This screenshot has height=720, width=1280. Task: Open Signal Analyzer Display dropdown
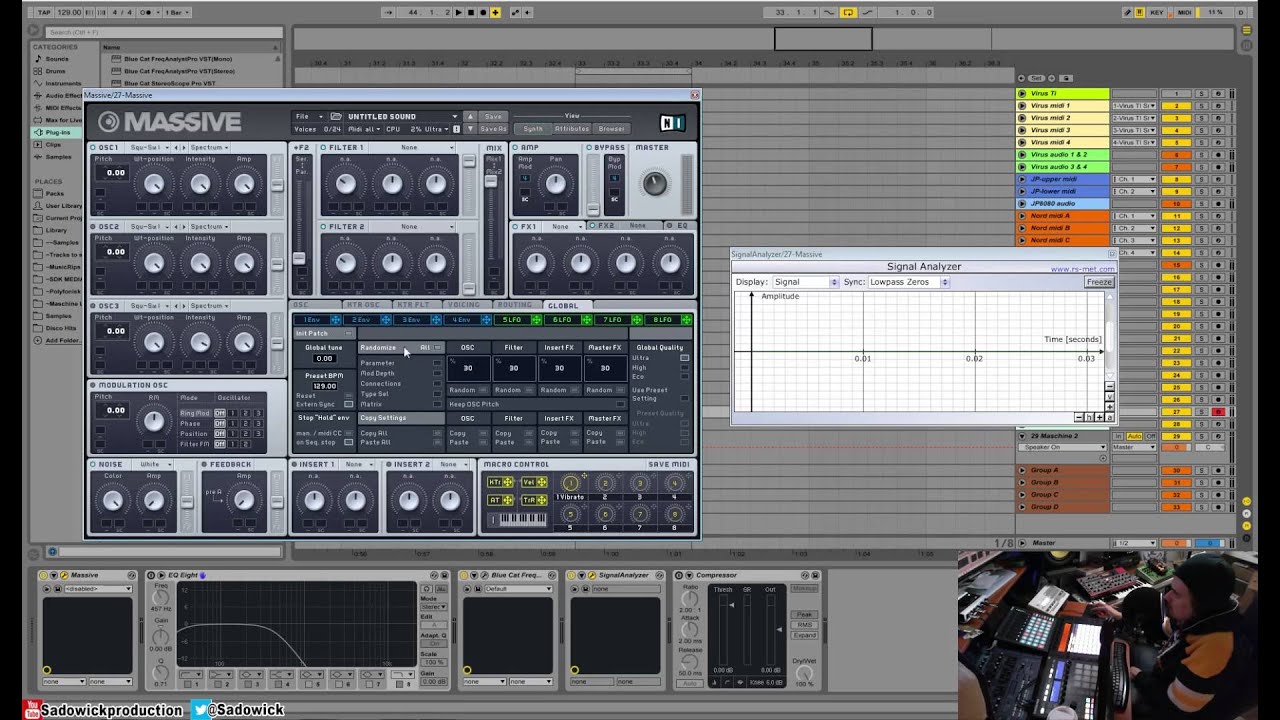pyautogui.click(x=806, y=282)
